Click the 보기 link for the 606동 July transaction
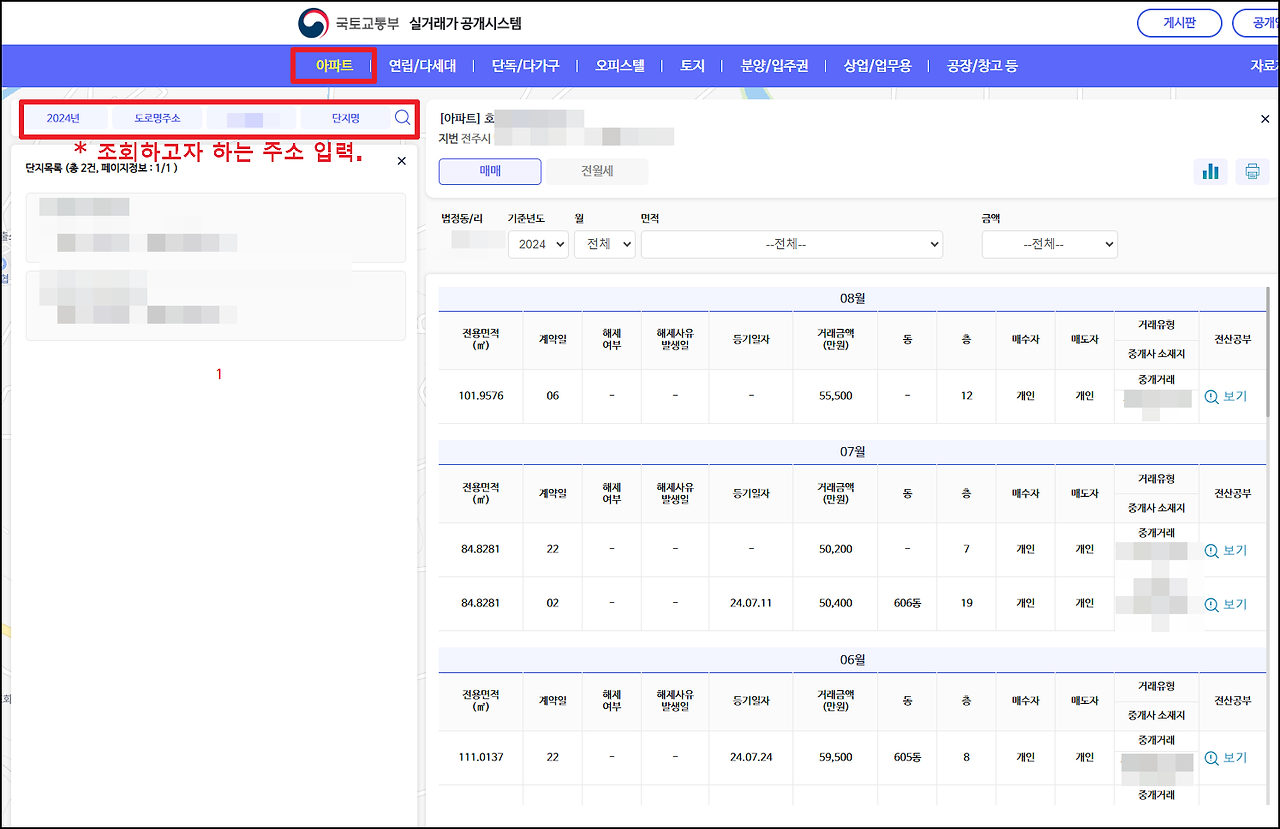The image size is (1280, 829). (1225, 603)
